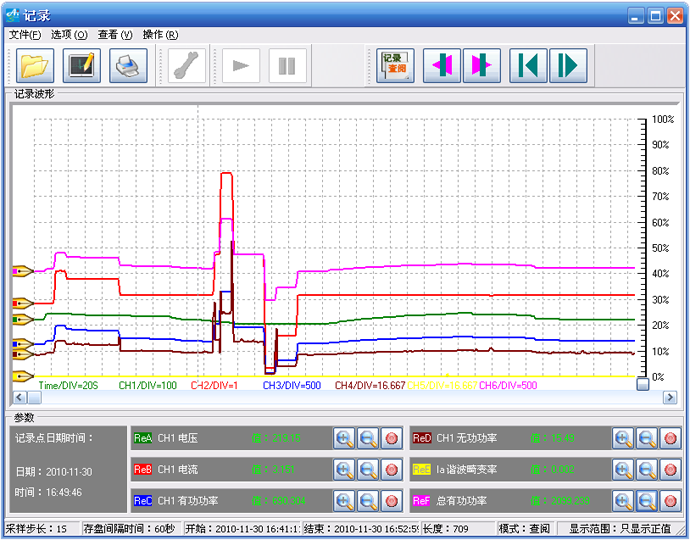Expand the 选项(O) menu
The height and width of the screenshot is (540, 690).
point(69,35)
